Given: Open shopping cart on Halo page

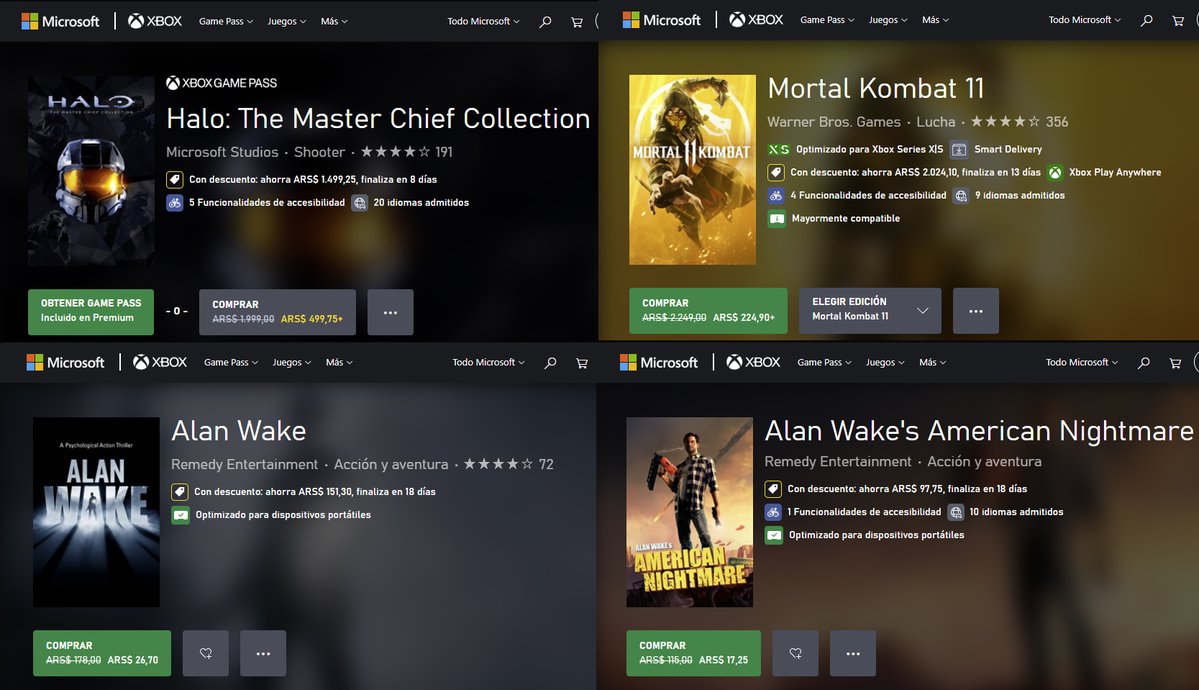Looking at the screenshot, I should [577, 21].
